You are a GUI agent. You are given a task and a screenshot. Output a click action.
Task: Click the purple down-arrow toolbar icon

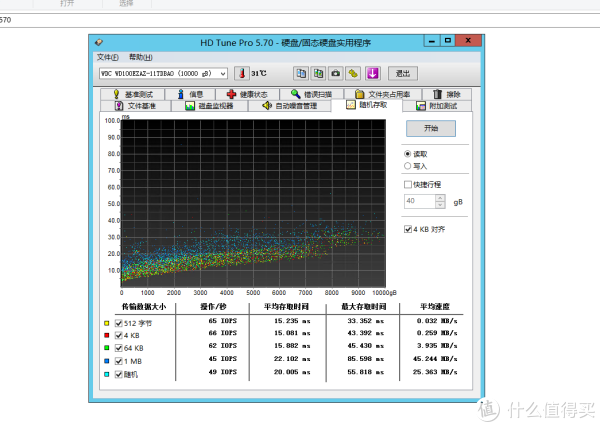coord(372,73)
